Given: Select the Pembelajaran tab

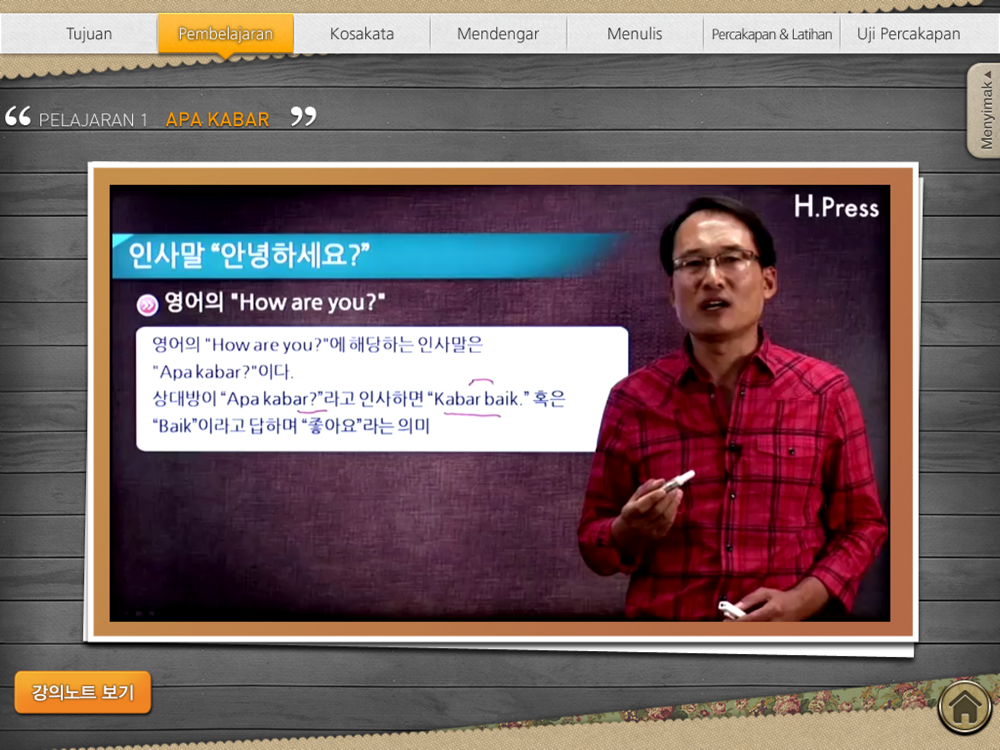Looking at the screenshot, I should pyautogui.click(x=226, y=34).
